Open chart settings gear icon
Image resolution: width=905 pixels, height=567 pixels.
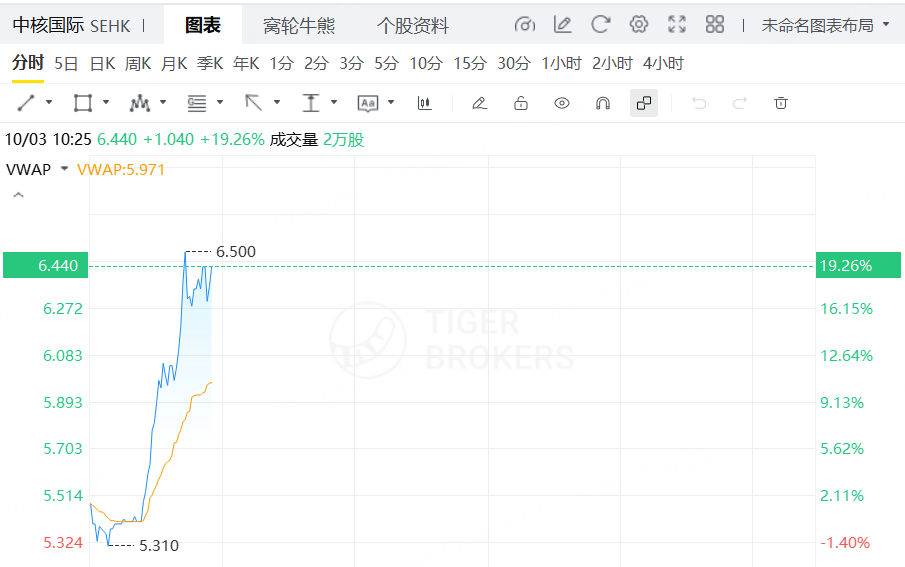coord(638,24)
